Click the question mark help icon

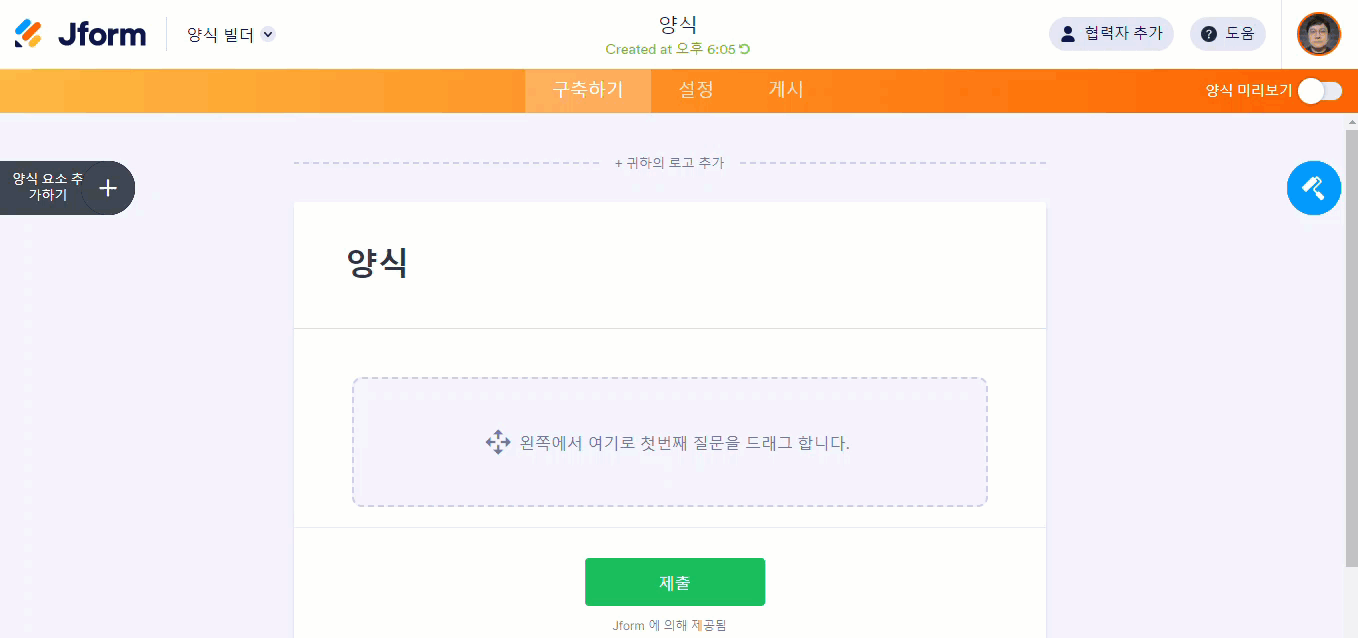1209,34
